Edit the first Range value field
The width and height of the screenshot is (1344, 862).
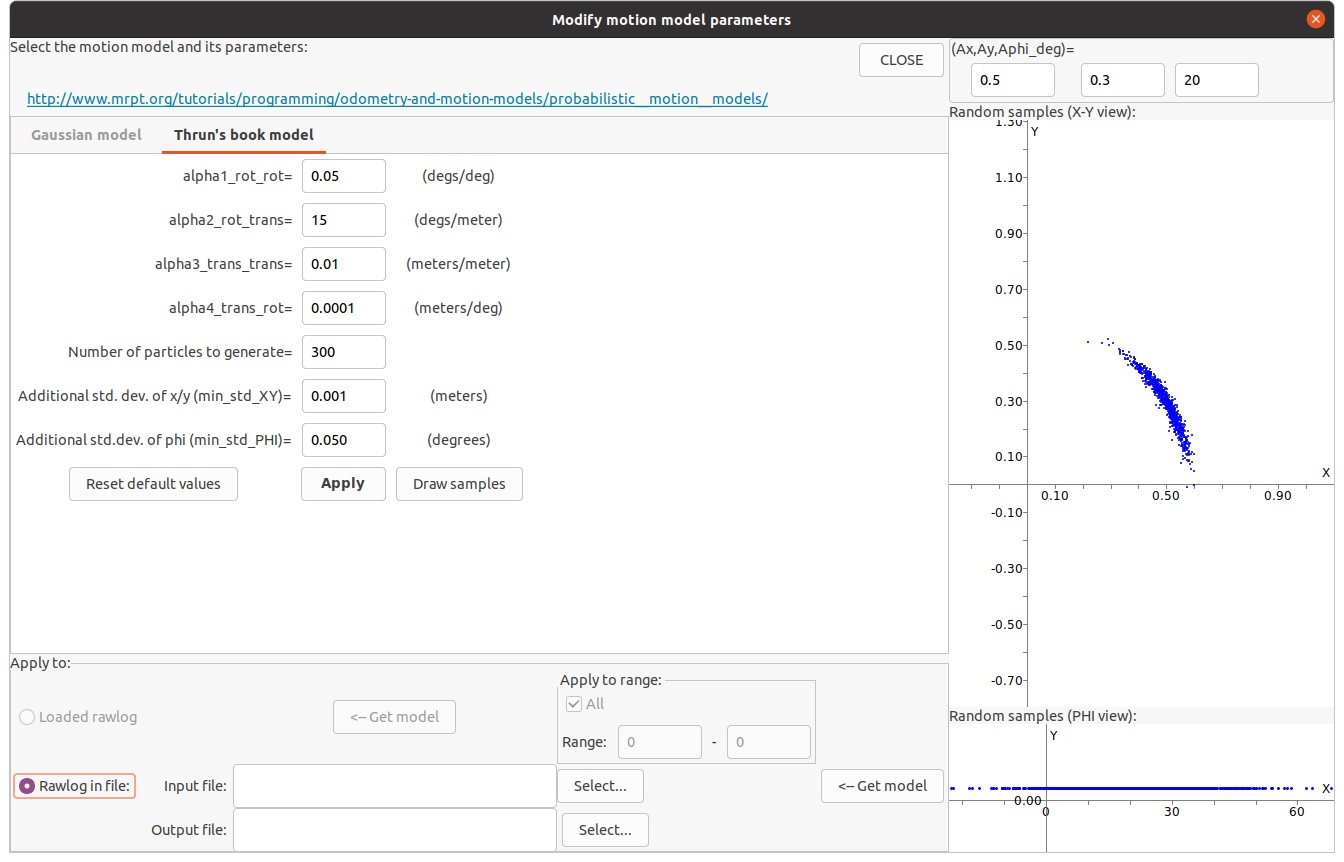[x=659, y=742]
